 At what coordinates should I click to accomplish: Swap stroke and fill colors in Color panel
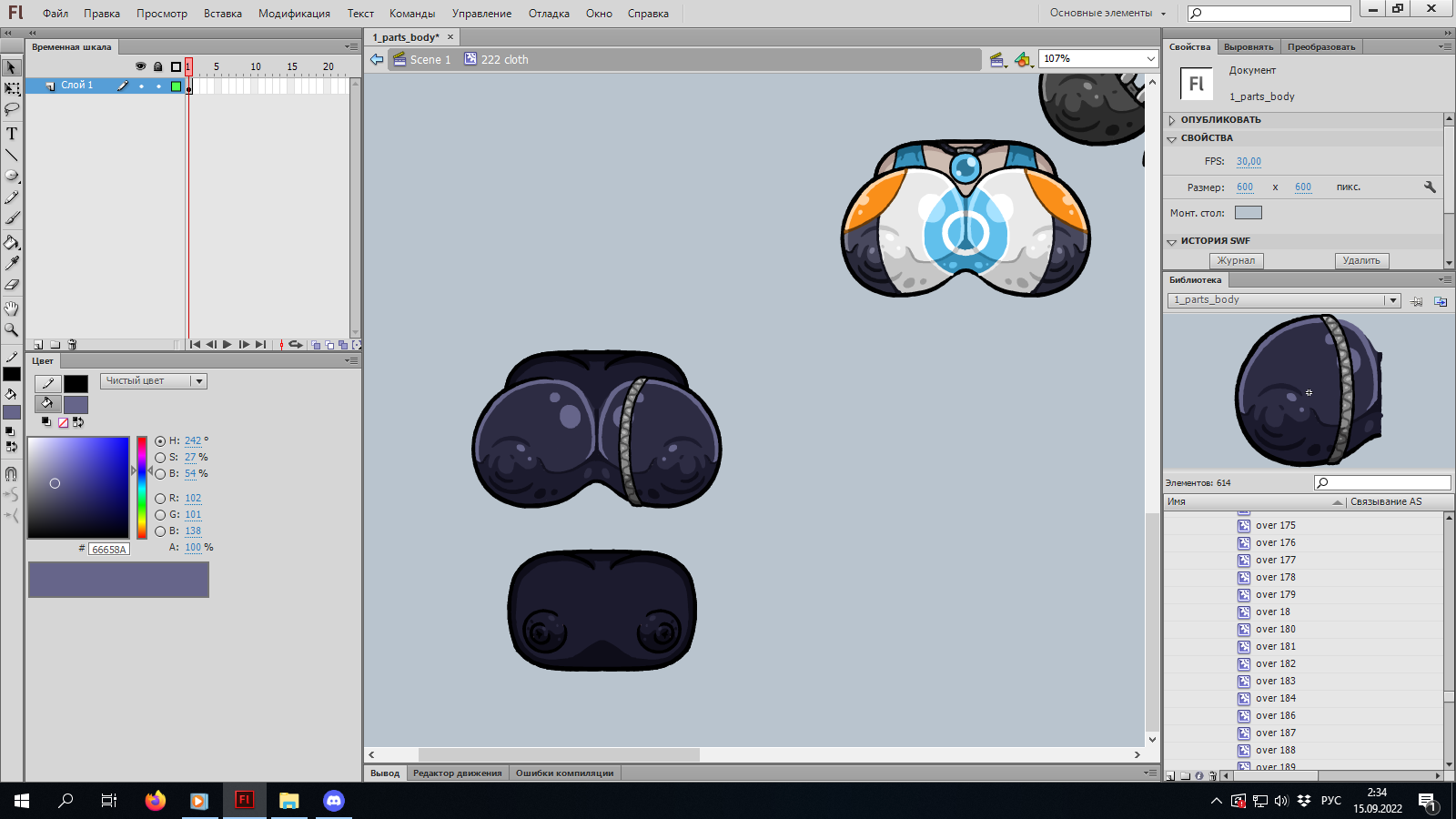(x=78, y=422)
